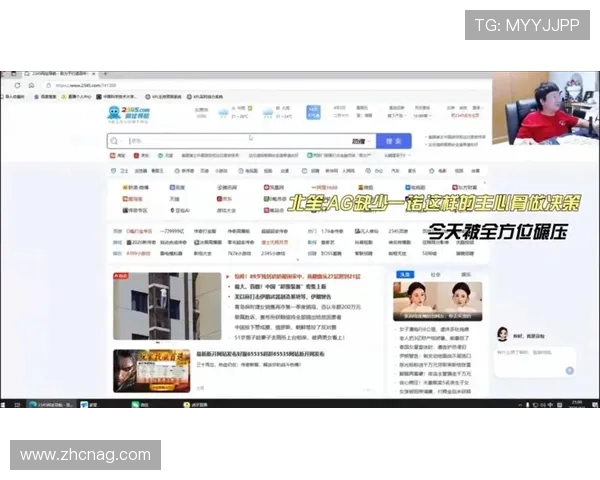Open the 游戏大全 site link
600x480 pixels.
226,210
